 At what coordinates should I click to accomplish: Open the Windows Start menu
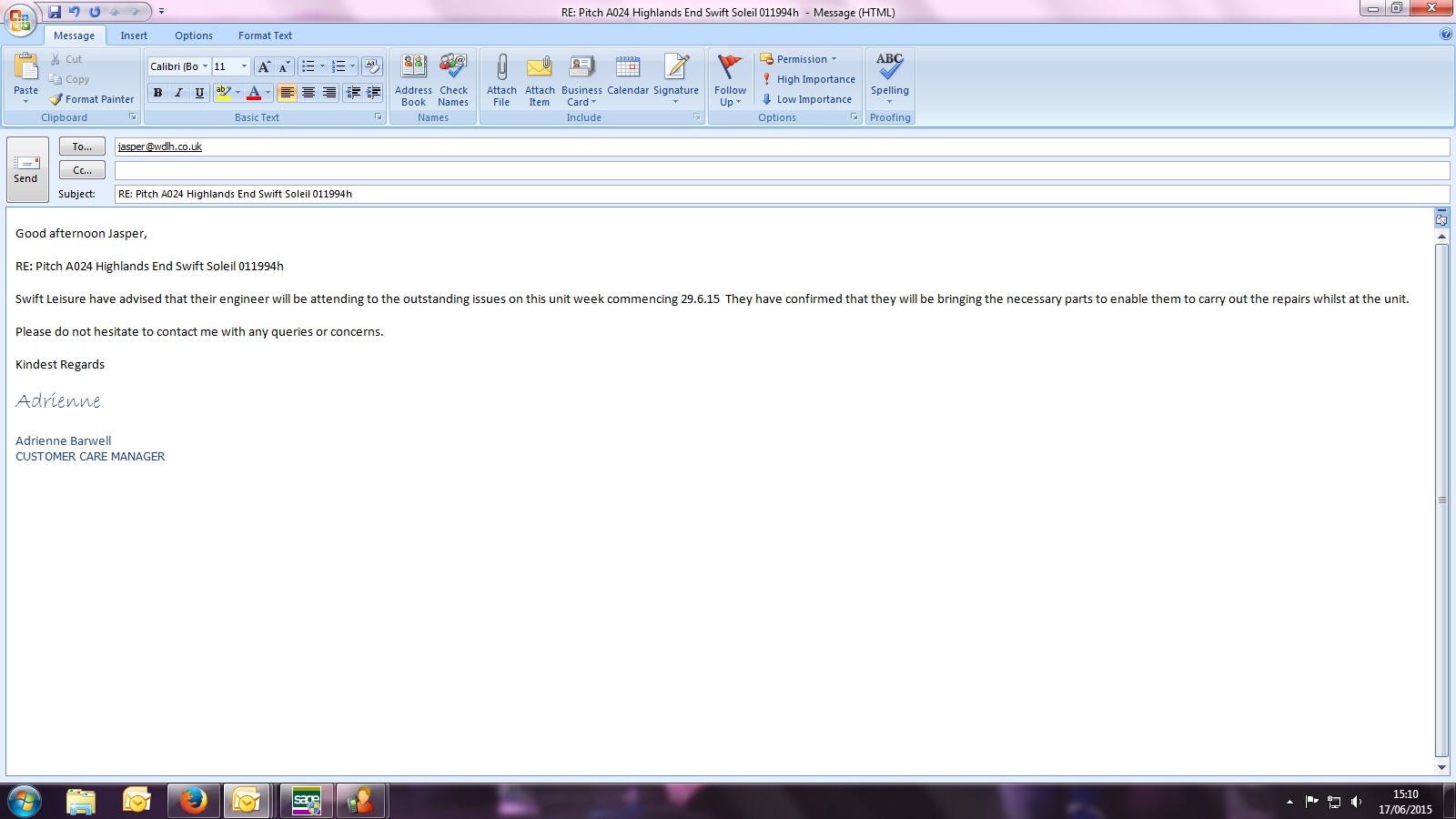pos(24,802)
